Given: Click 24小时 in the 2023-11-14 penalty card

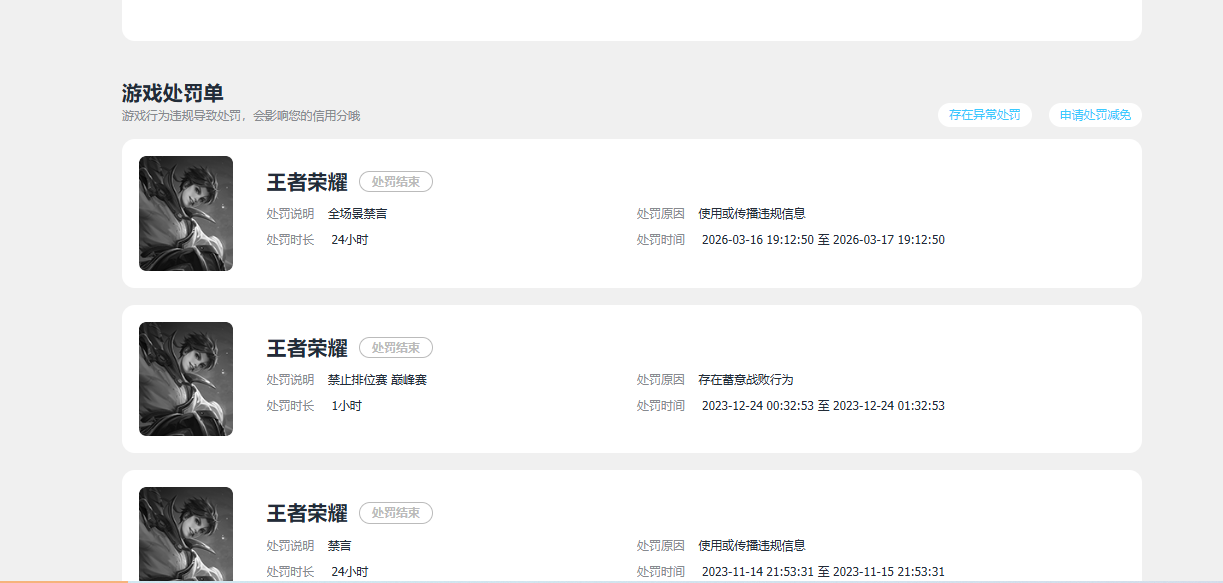Looking at the screenshot, I should pyautogui.click(x=350, y=572).
